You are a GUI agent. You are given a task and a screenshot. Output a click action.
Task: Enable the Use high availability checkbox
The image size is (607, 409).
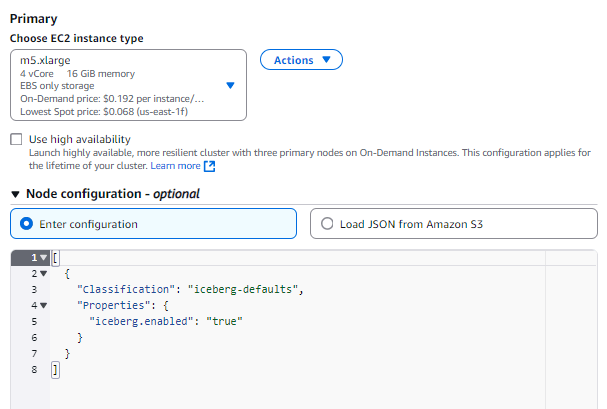point(16,139)
